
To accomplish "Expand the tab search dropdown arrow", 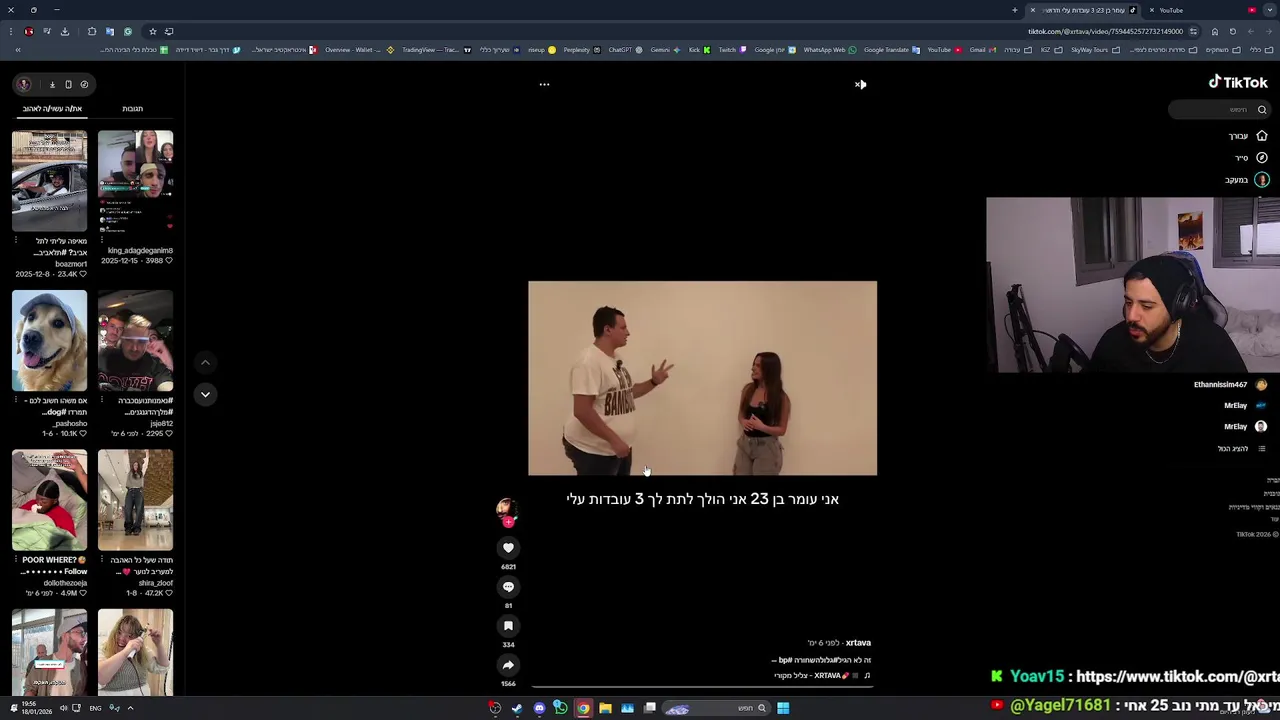I will (1270, 10).
